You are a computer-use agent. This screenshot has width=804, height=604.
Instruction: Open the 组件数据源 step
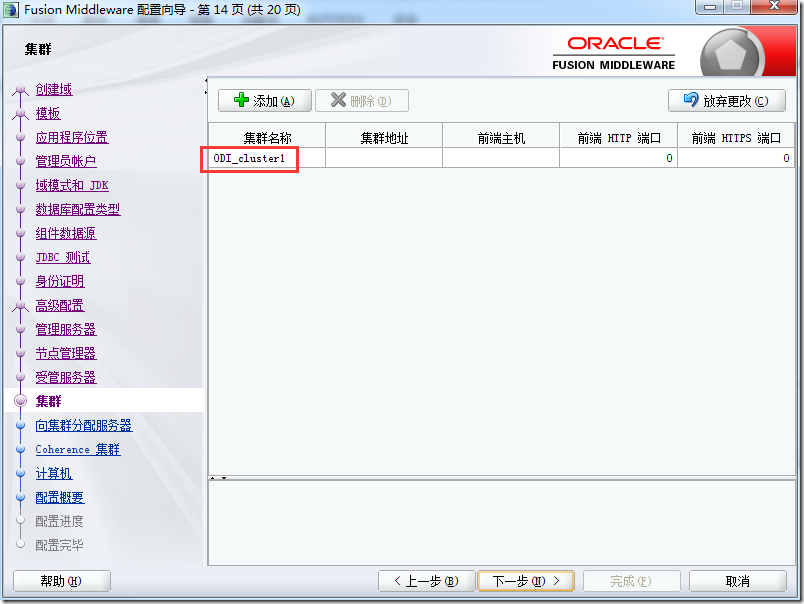point(66,233)
